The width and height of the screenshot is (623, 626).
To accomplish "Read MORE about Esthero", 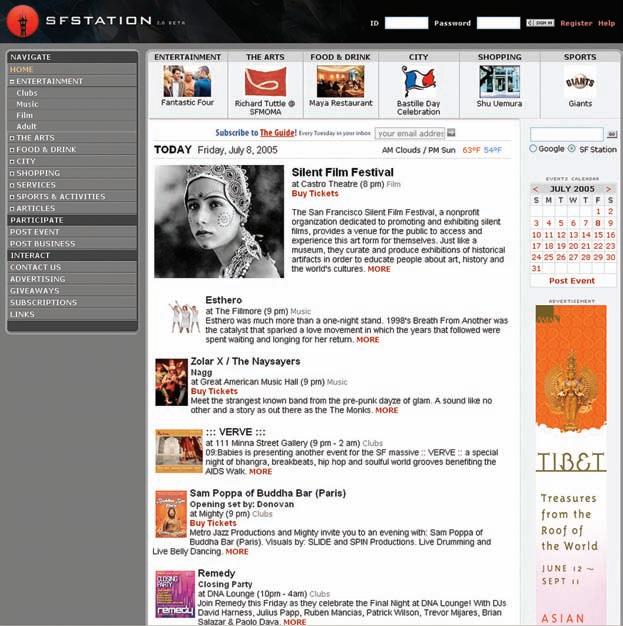I will click(x=367, y=340).
